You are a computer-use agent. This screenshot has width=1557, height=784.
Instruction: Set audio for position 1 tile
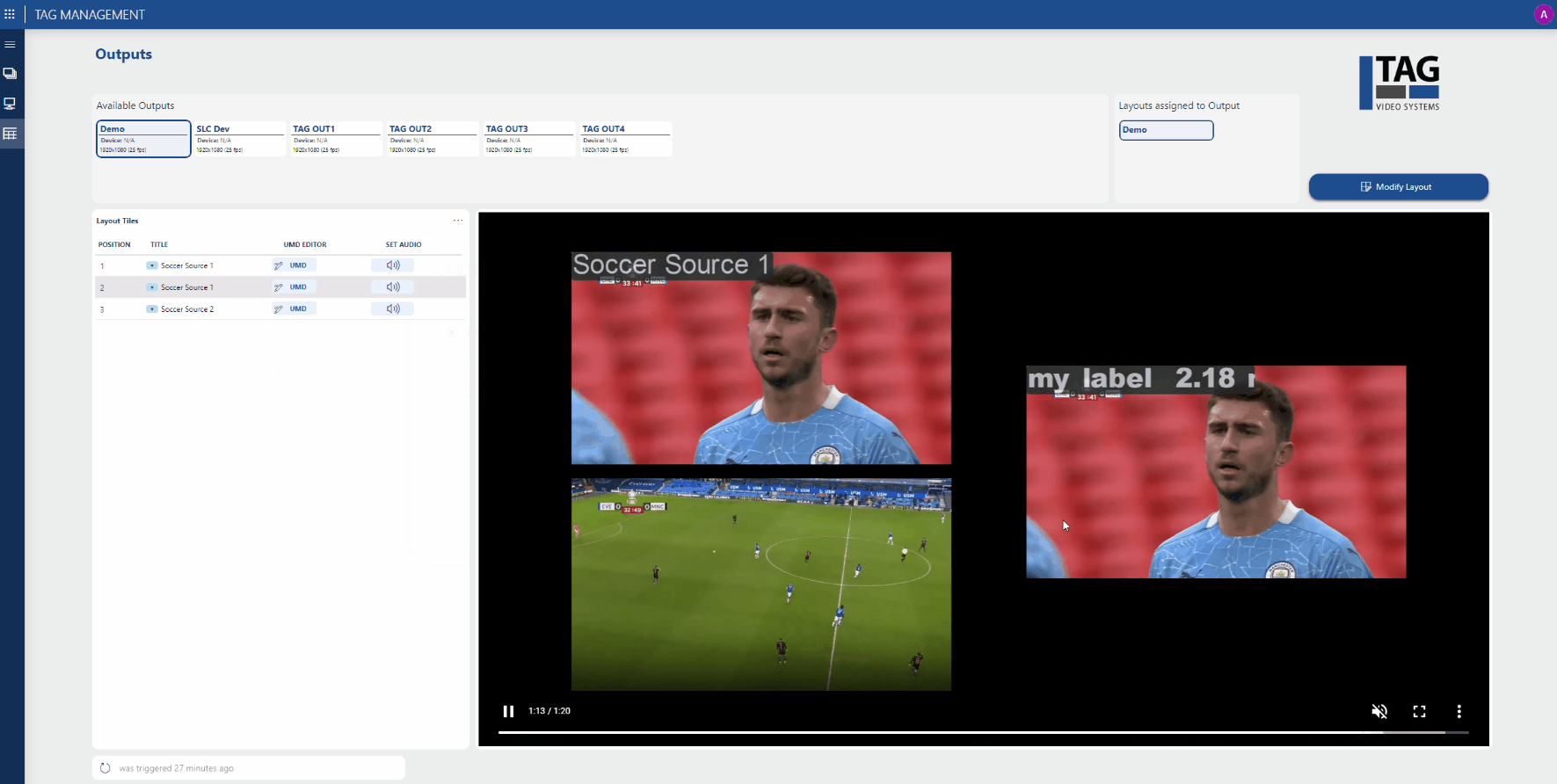[393, 265]
